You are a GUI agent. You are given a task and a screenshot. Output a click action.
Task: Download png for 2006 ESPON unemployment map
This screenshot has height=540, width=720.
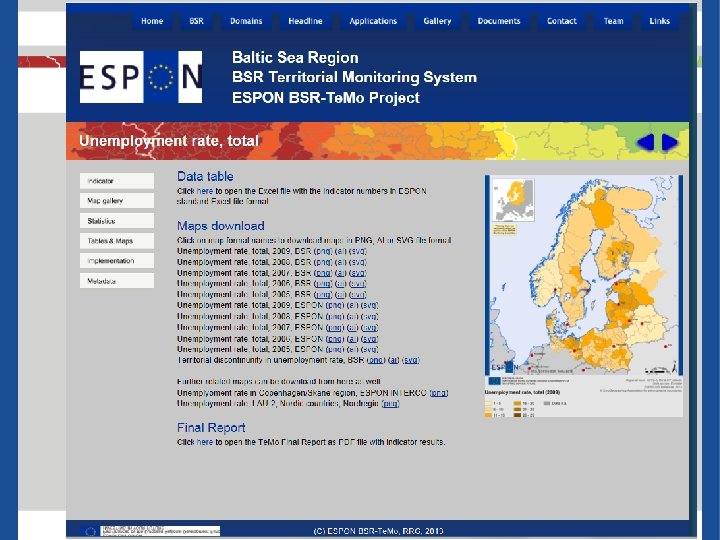point(335,339)
